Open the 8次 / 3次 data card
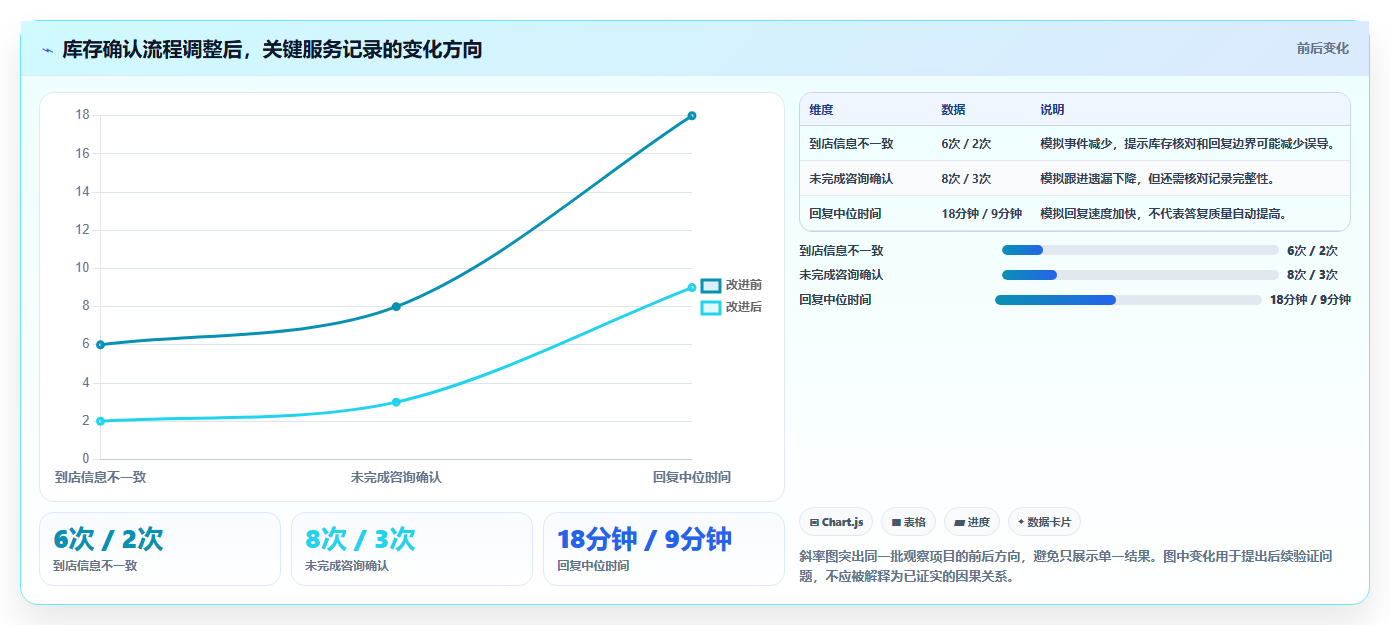Screen dimensions: 1390x625 [412, 549]
